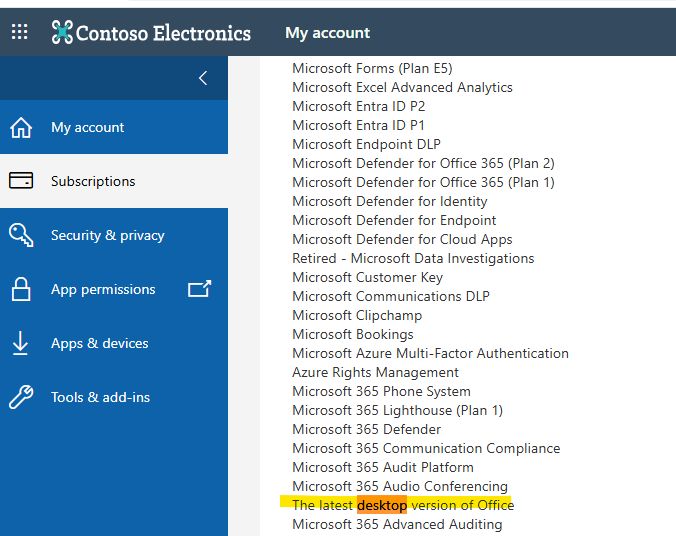Open Tools & add-ins section
Image resolution: width=676 pixels, height=536 pixels.
pyautogui.click(x=101, y=398)
